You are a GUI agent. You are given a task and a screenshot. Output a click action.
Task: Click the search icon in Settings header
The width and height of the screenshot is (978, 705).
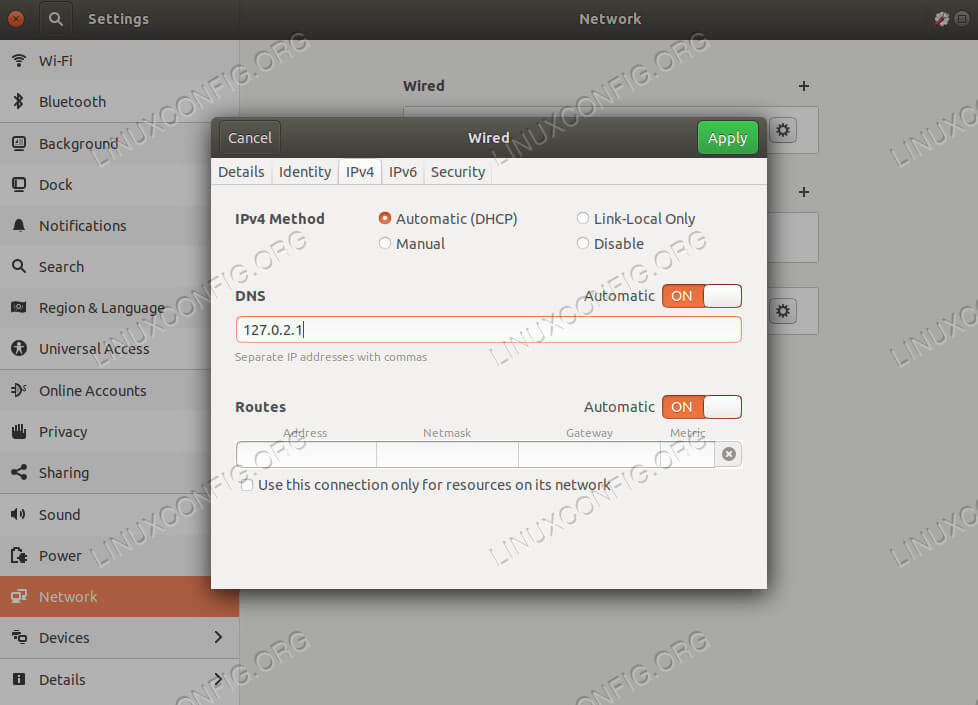56,19
